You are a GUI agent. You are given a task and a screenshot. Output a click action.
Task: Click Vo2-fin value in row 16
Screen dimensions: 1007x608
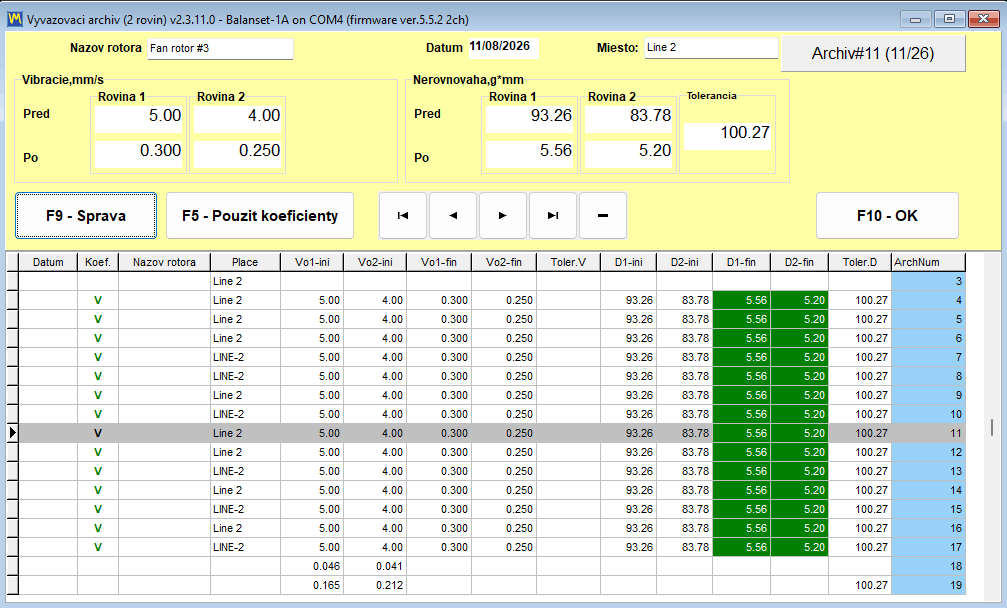pos(504,528)
